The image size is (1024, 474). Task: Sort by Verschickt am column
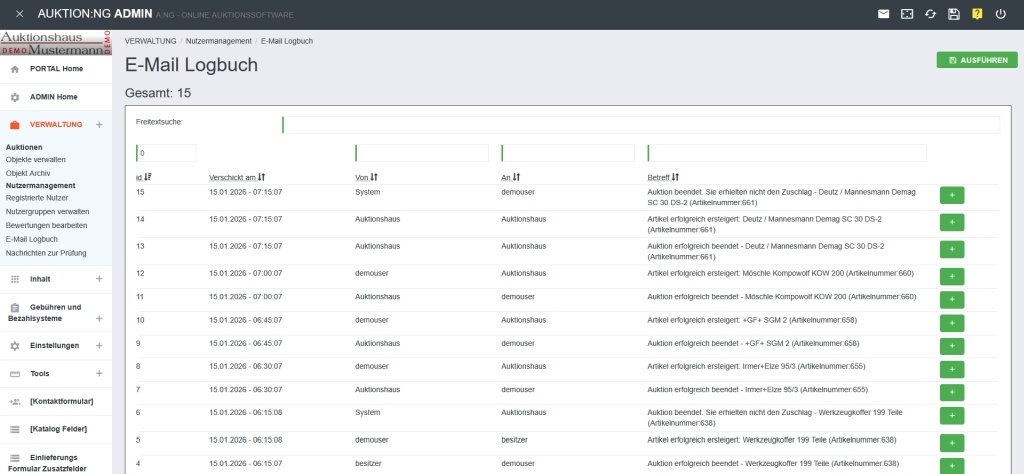[x=237, y=177]
